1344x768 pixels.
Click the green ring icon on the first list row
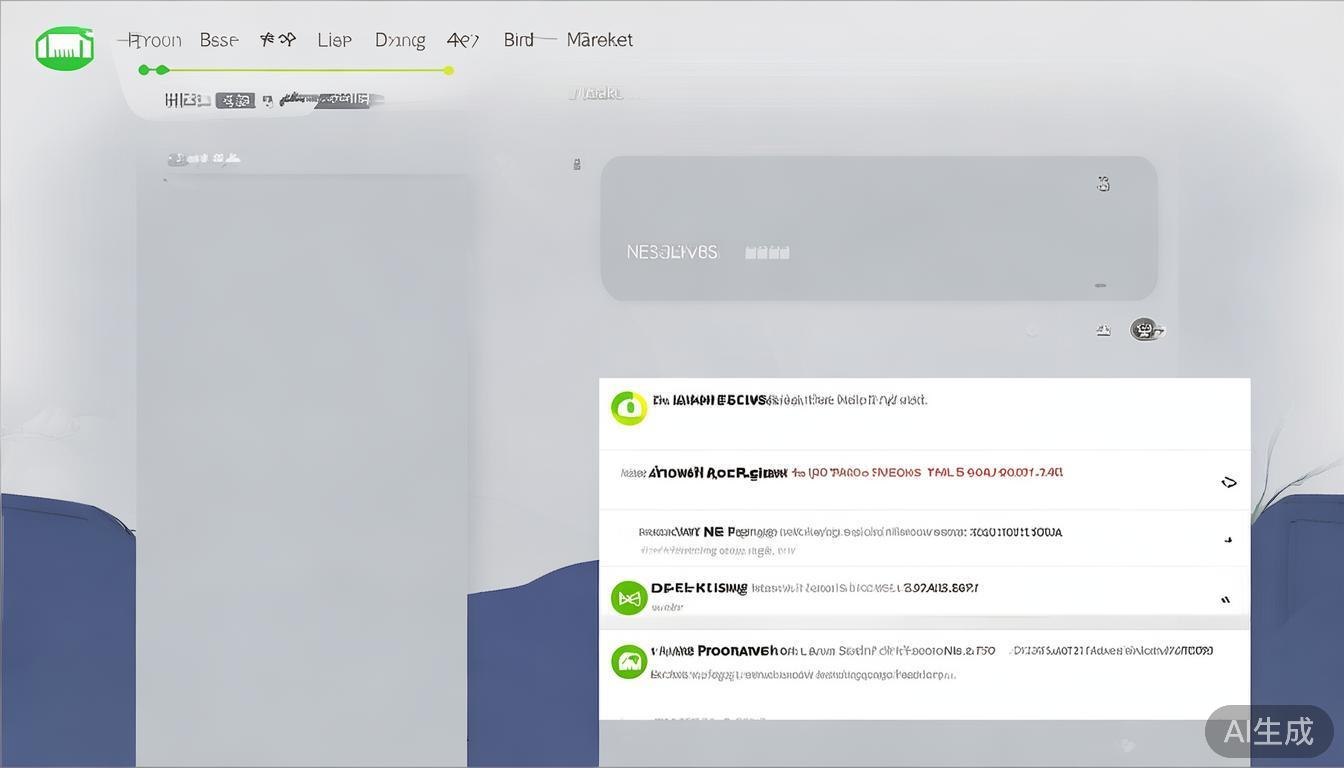pyautogui.click(x=629, y=407)
